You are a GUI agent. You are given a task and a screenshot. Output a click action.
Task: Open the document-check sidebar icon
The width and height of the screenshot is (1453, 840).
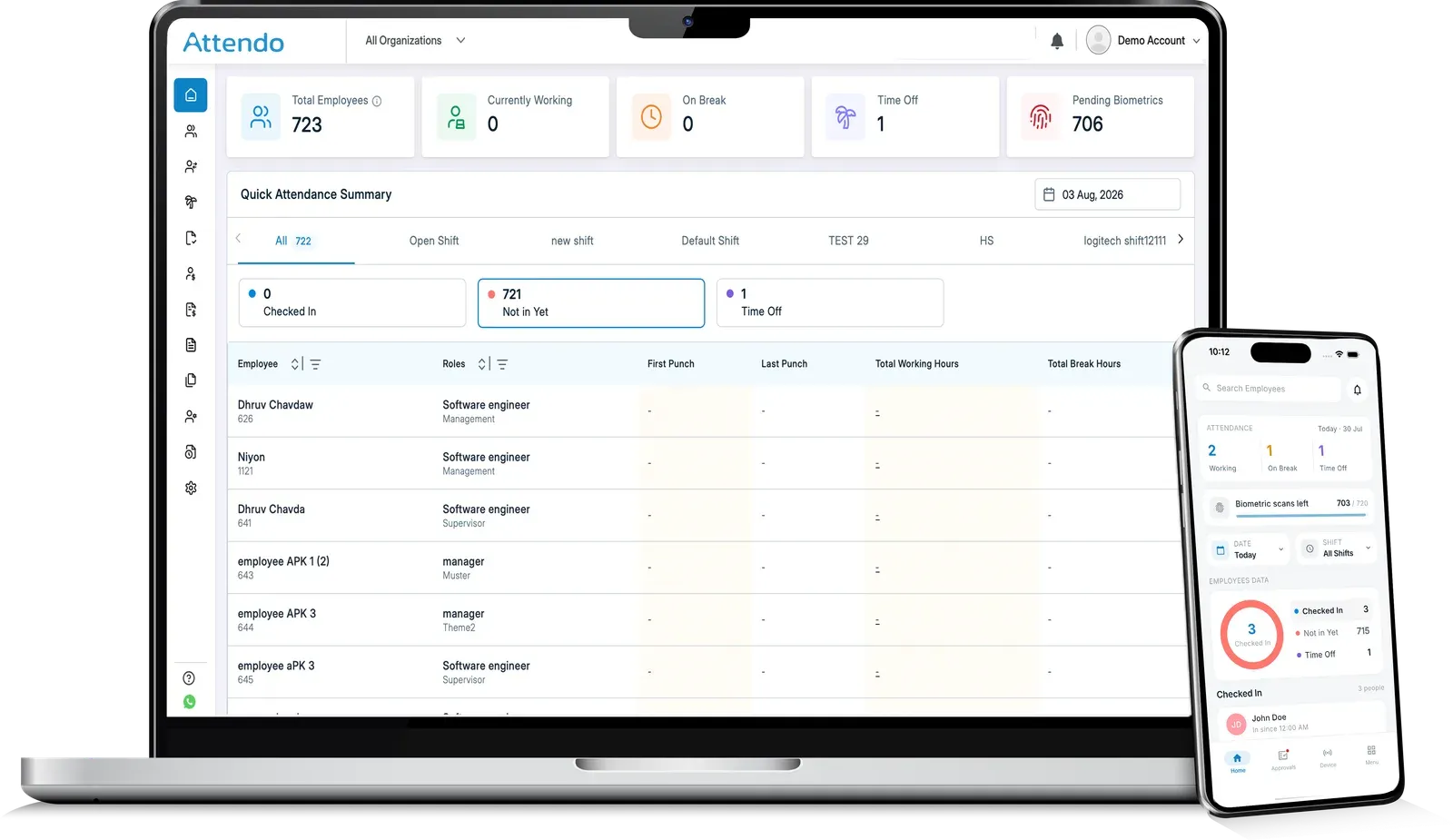click(x=191, y=238)
